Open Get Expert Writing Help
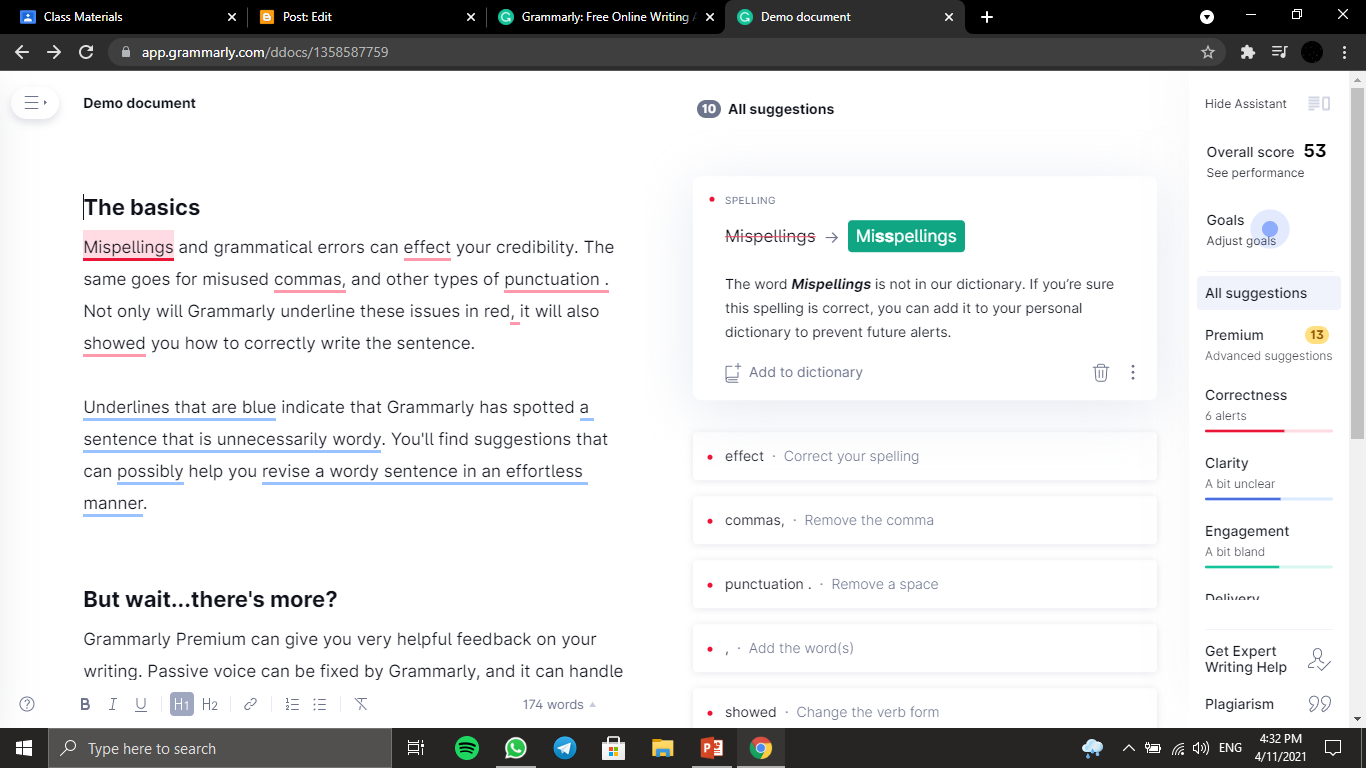The width and height of the screenshot is (1366, 768). [x=1246, y=659]
